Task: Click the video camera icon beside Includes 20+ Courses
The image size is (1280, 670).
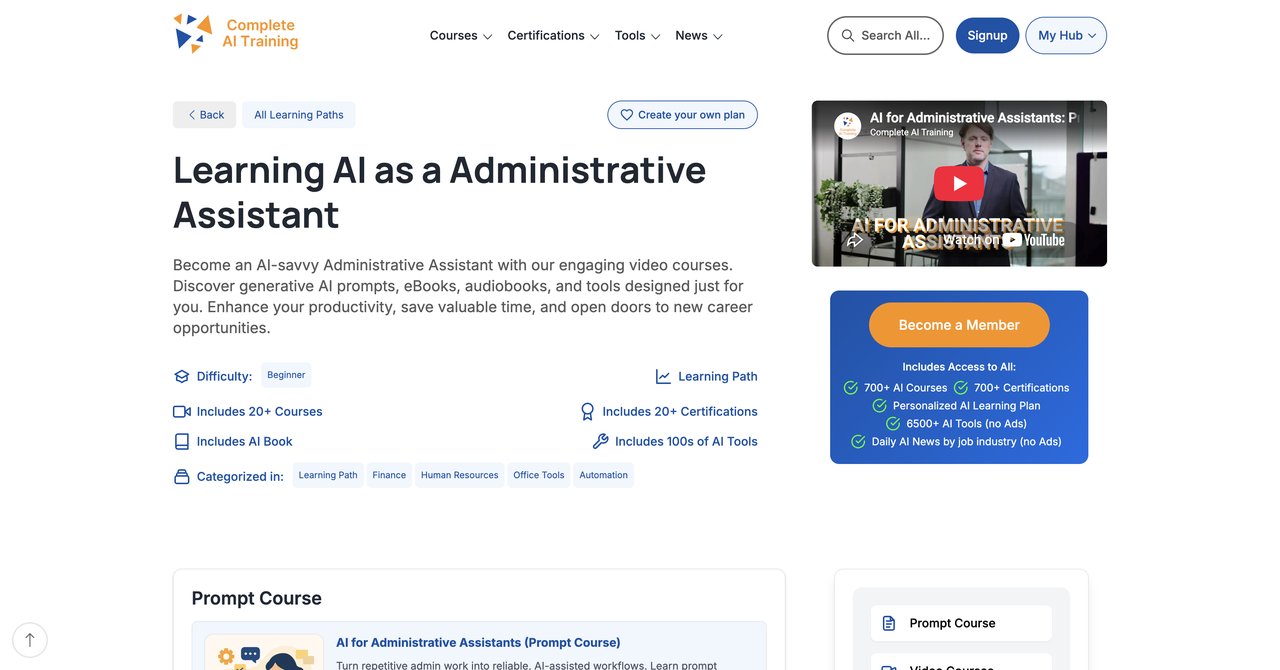Action: pyautogui.click(x=181, y=412)
